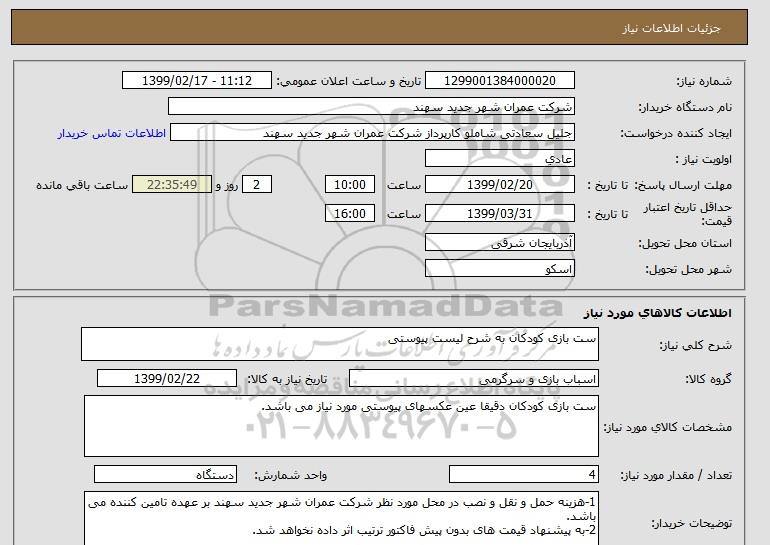Click the quantity field showing 4

point(523,474)
